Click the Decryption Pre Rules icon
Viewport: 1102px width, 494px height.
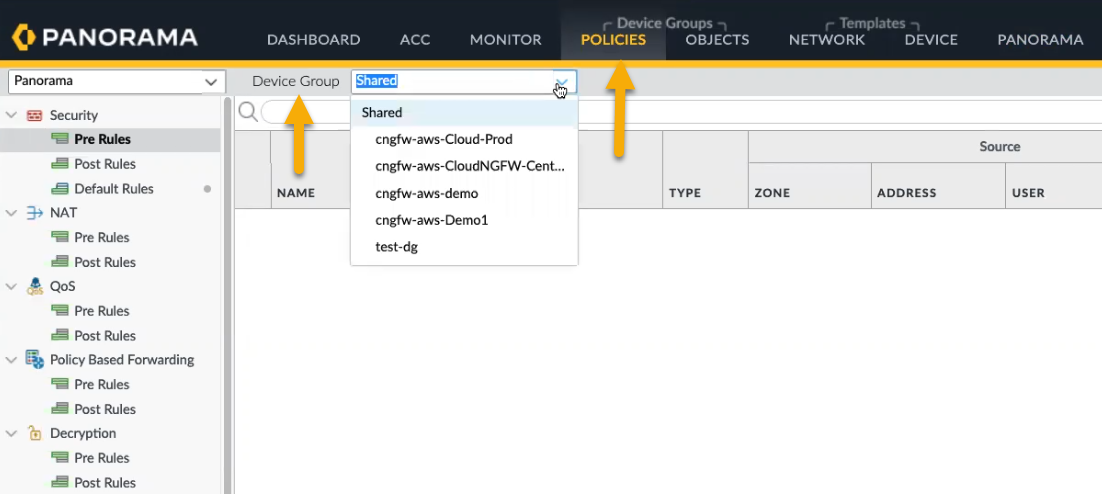click(60, 457)
